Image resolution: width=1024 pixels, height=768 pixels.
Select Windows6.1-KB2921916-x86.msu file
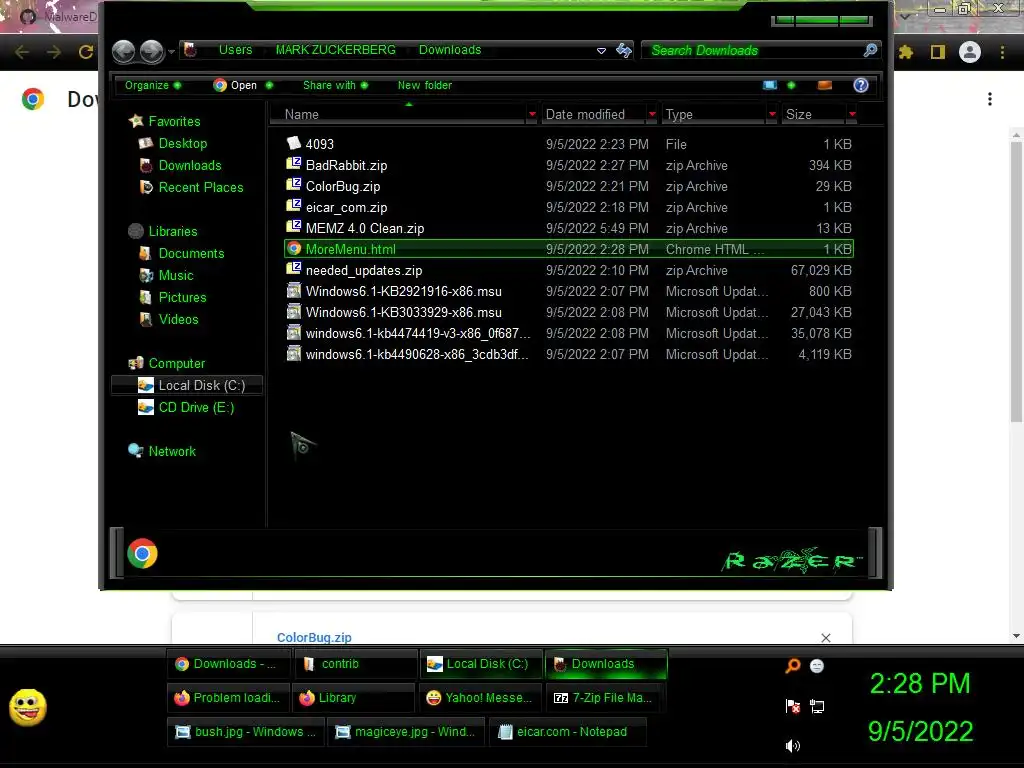569,291
